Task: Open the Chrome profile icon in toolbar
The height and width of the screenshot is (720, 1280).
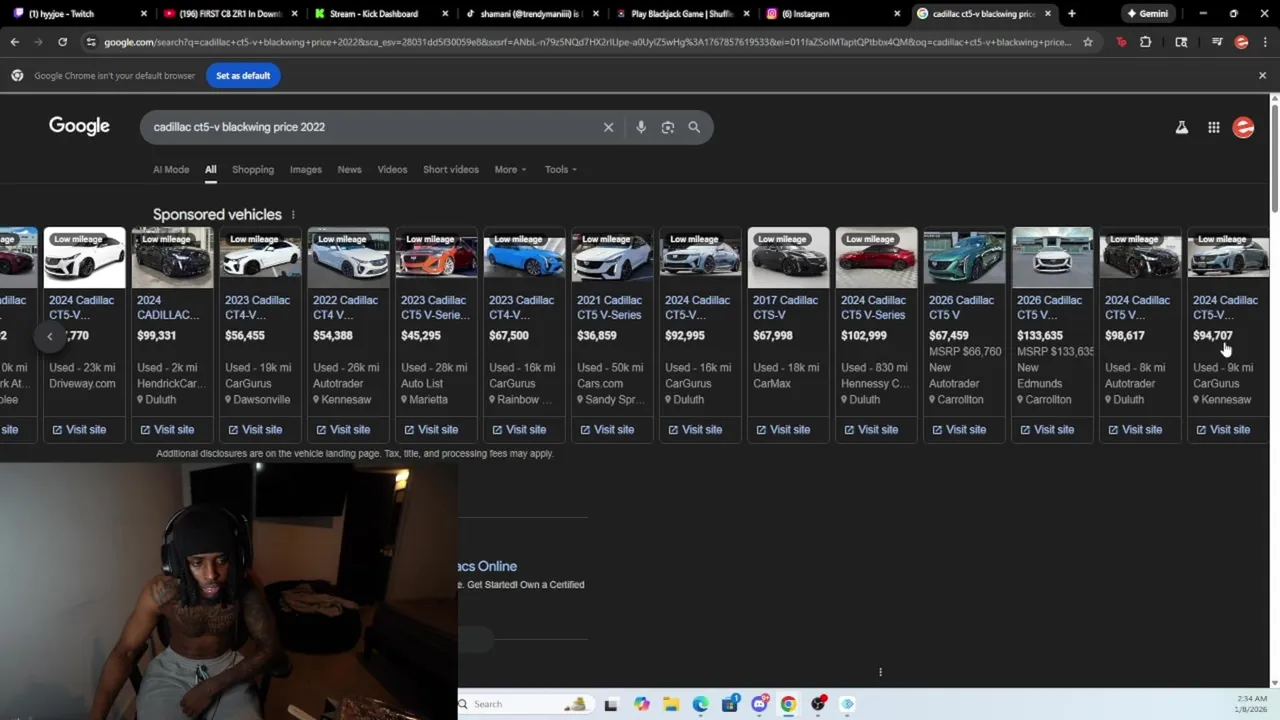Action: tap(1241, 42)
